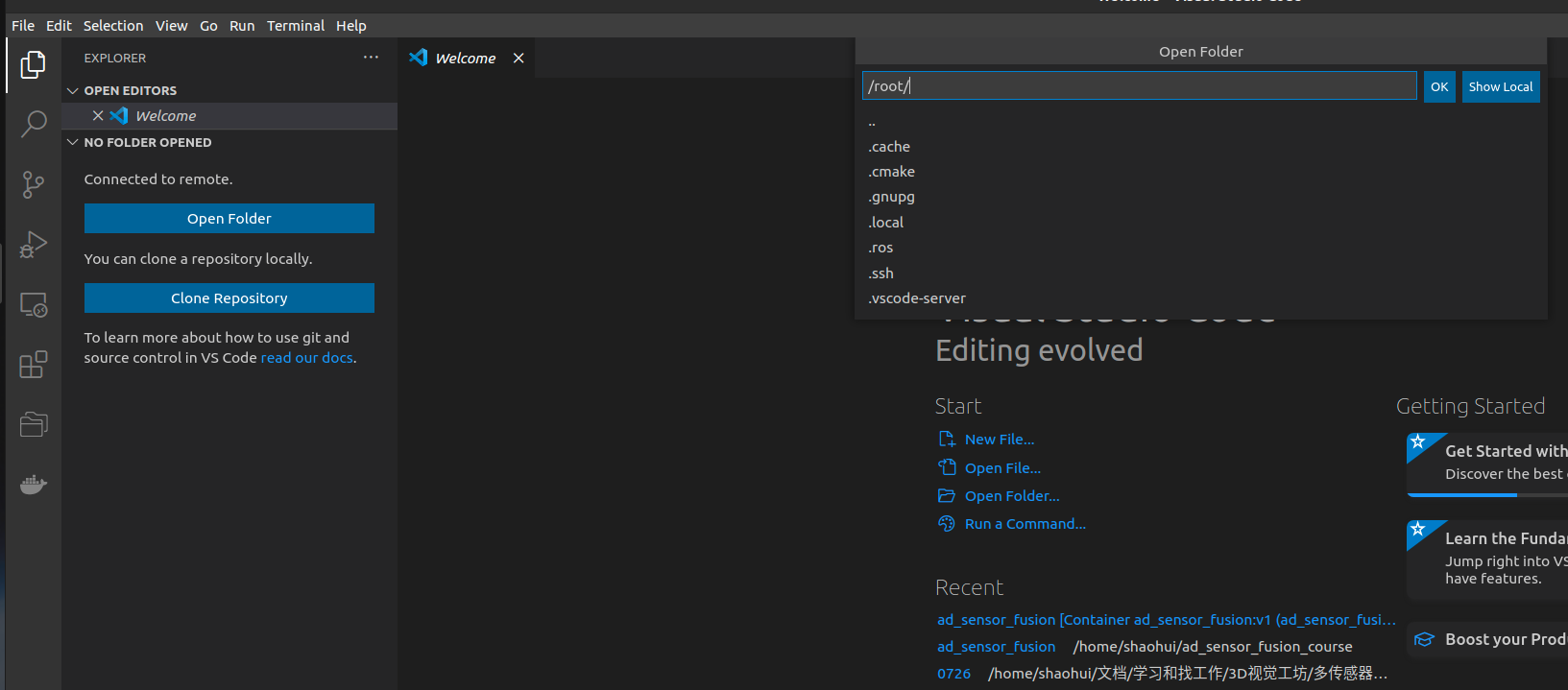Click Explorer more actions ellipsis
Viewport: 1568px width, 690px height.
[x=371, y=58]
